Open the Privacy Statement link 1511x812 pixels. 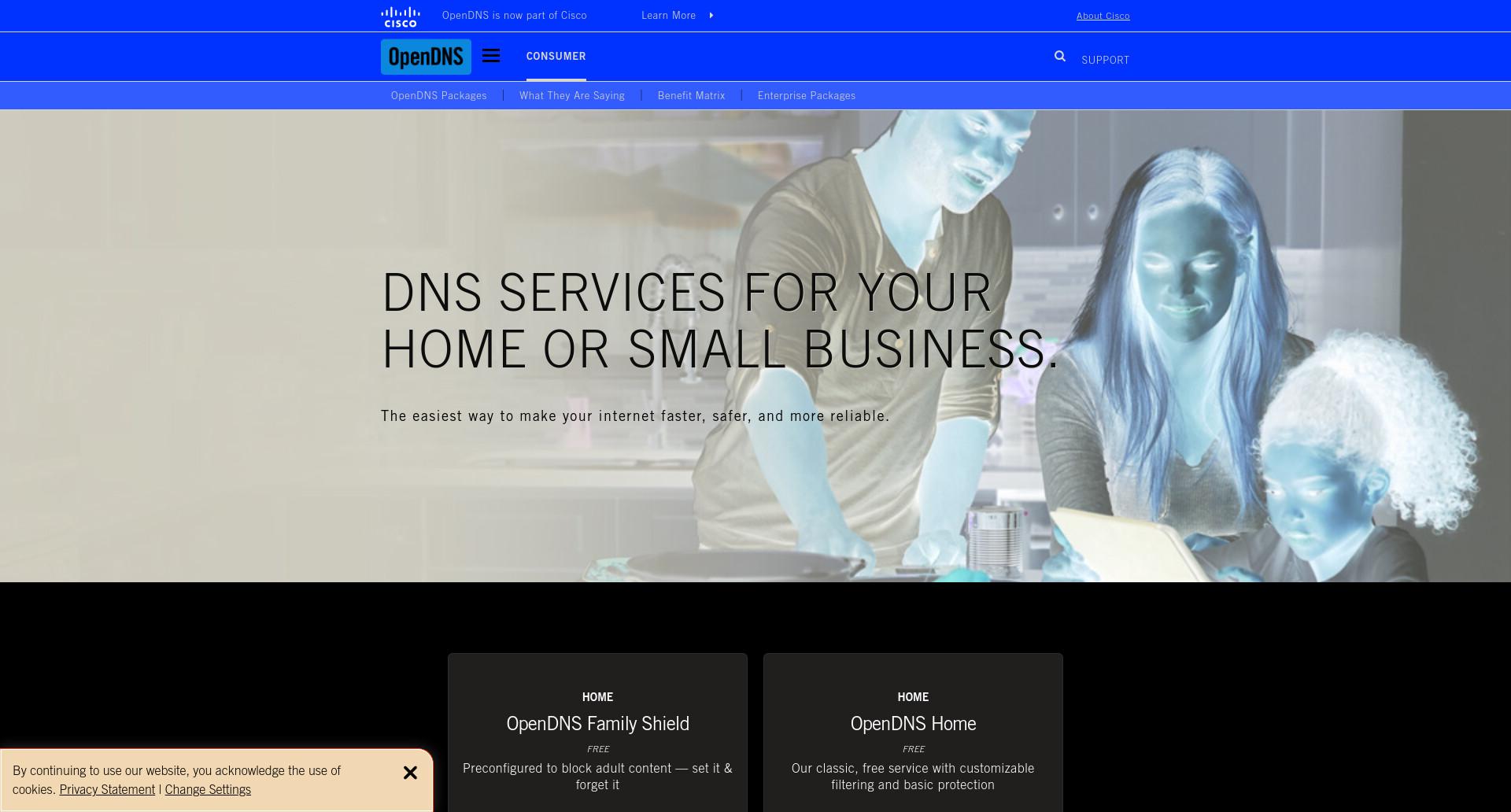[x=107, y=789]
